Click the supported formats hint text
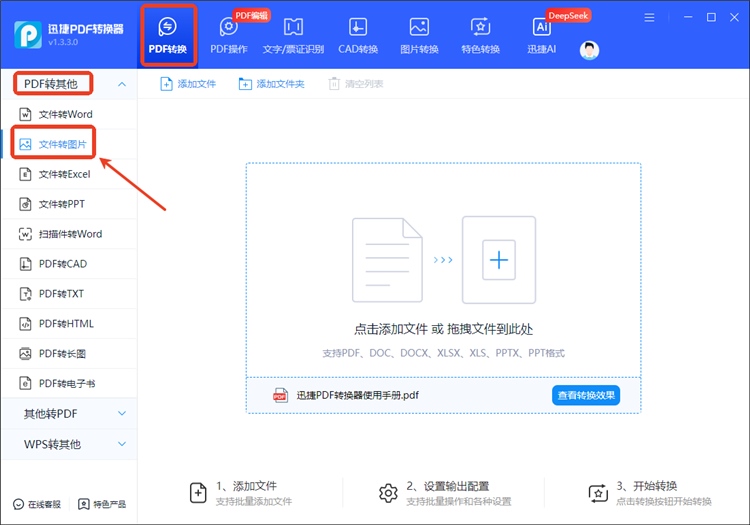This screenshot has width=750, height=525. point(443,353)
